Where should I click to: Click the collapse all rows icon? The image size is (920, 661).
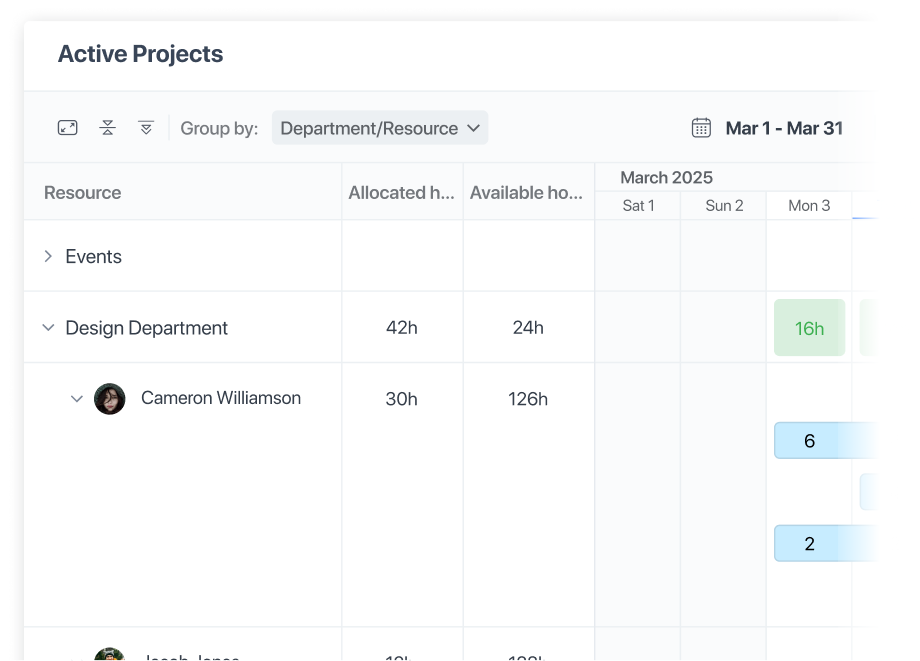[108, 128]
